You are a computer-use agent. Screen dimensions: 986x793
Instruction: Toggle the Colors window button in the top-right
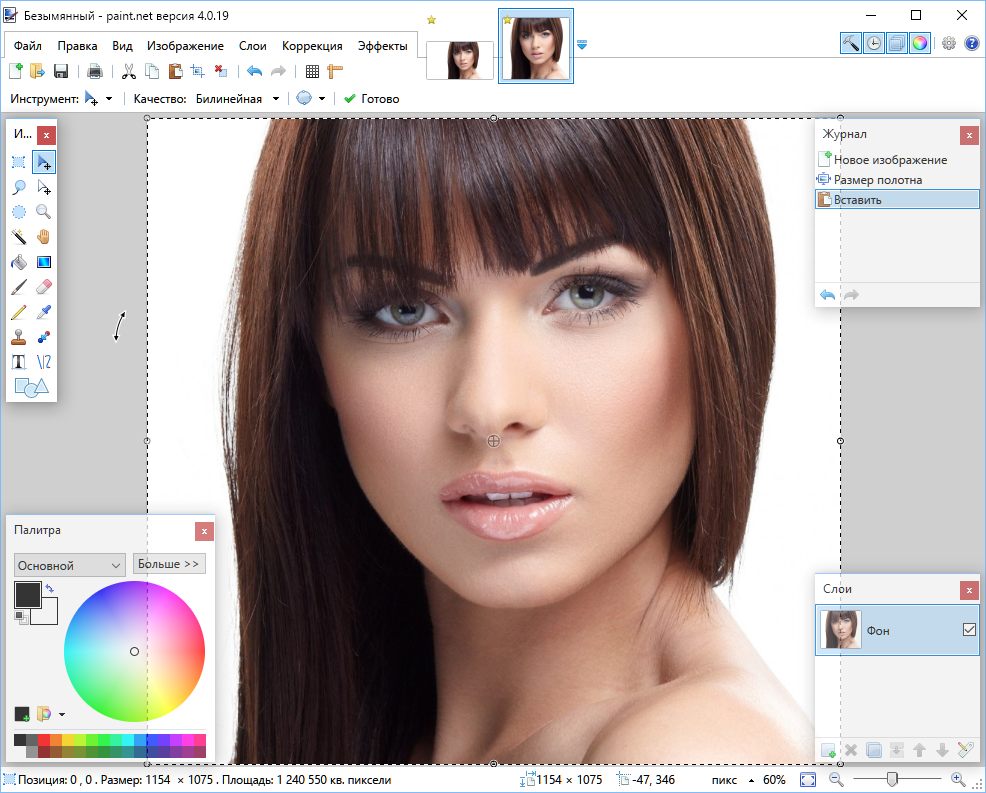click(920, 43)
